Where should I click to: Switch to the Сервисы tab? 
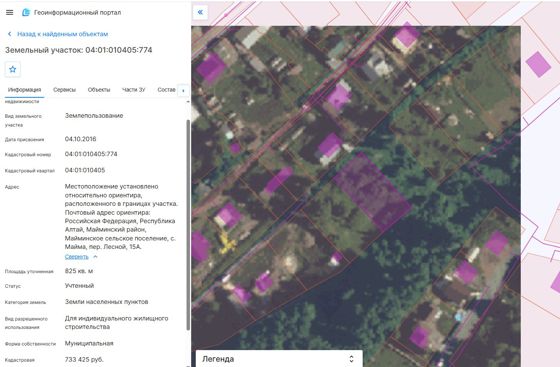point(64,90)
